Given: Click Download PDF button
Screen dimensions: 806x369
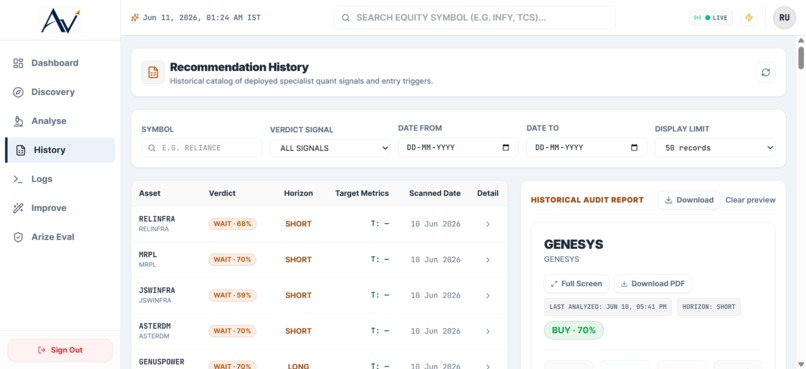Looking at the screenshot, I should 653,284.
